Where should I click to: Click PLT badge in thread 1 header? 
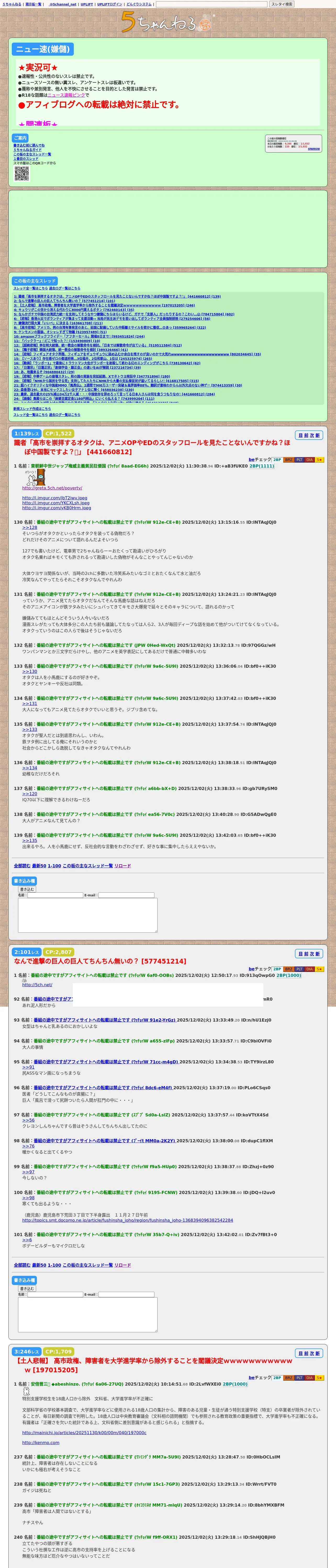tap(299, 460)
